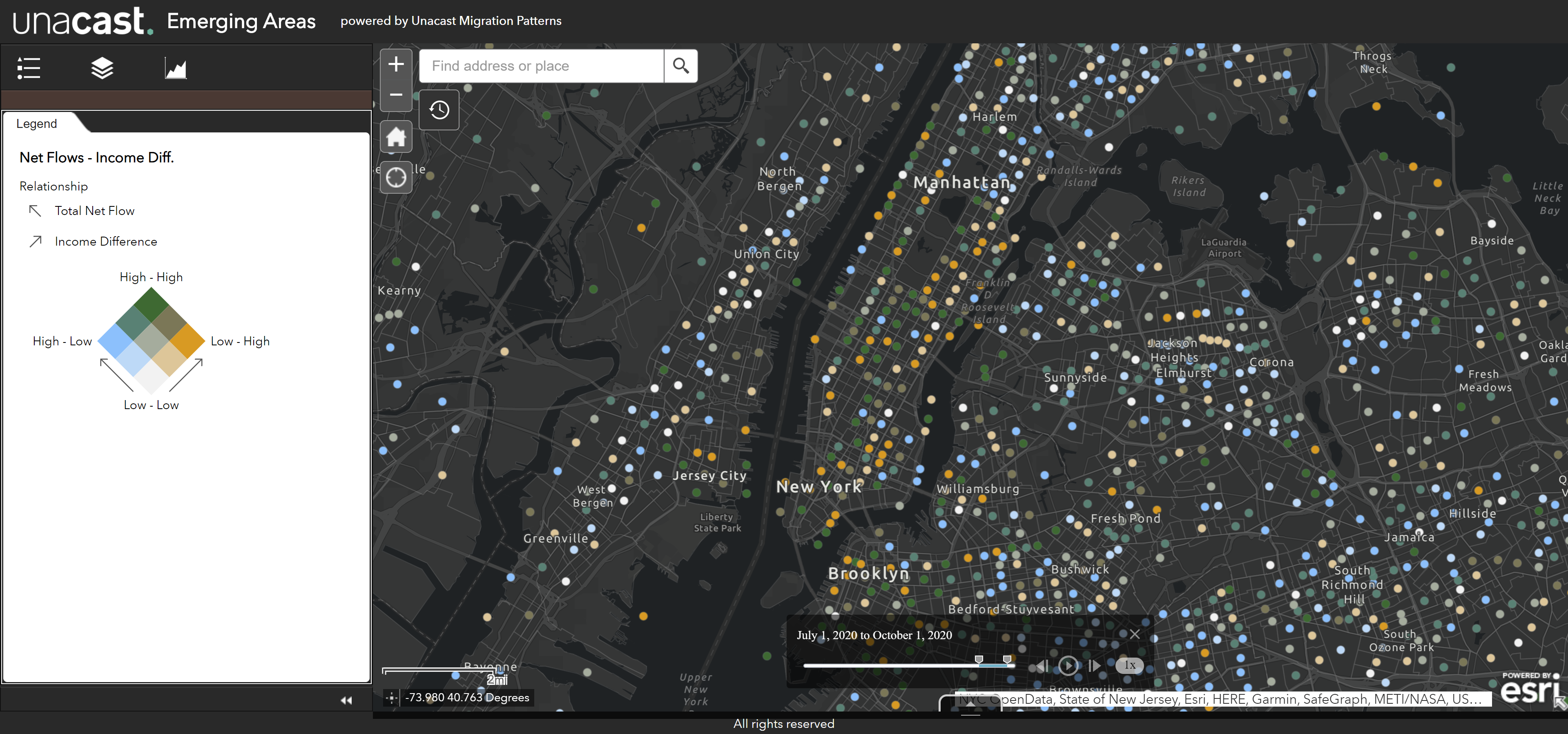1568x734 pixels.
Task: Click the orange Low-High legend swatch
Action: click(x=187, y=340)
